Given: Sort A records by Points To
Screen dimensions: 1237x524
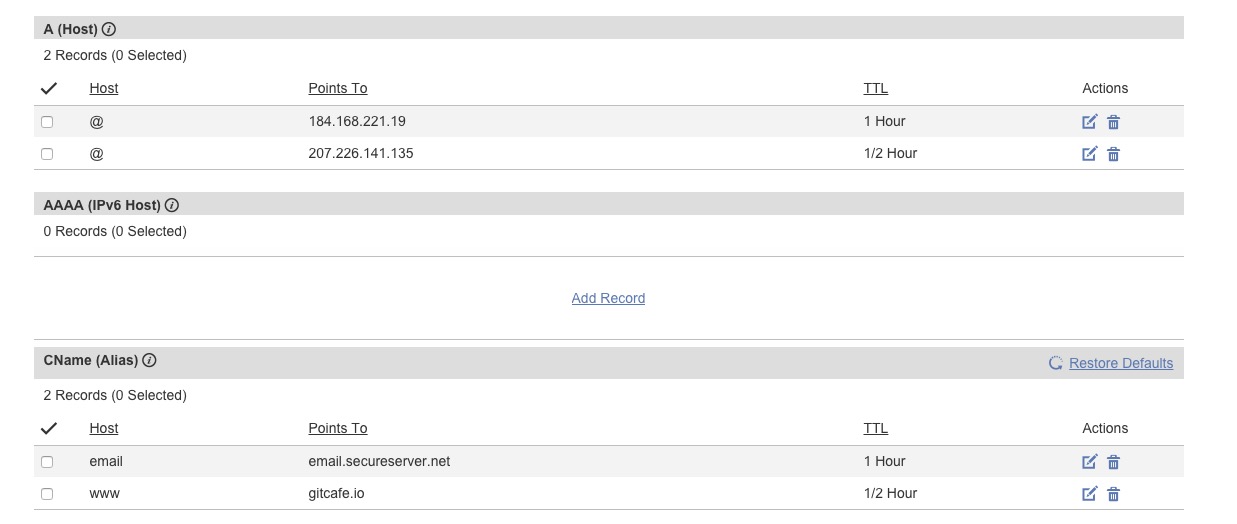Looking at the screenshot, I should [x=338, y=88].
